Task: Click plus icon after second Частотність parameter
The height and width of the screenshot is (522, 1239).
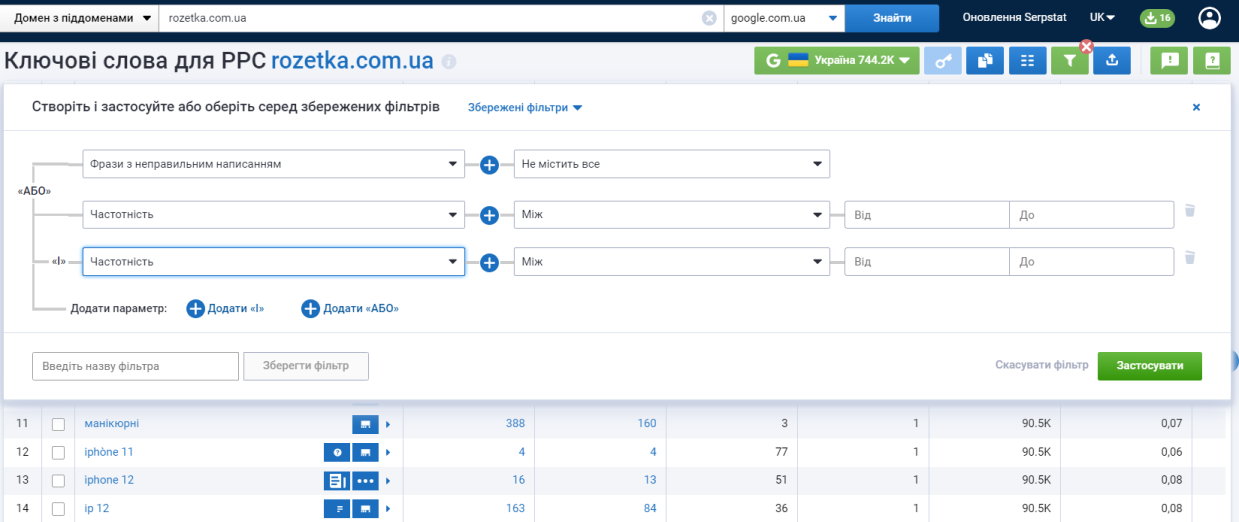Action: 489,262
